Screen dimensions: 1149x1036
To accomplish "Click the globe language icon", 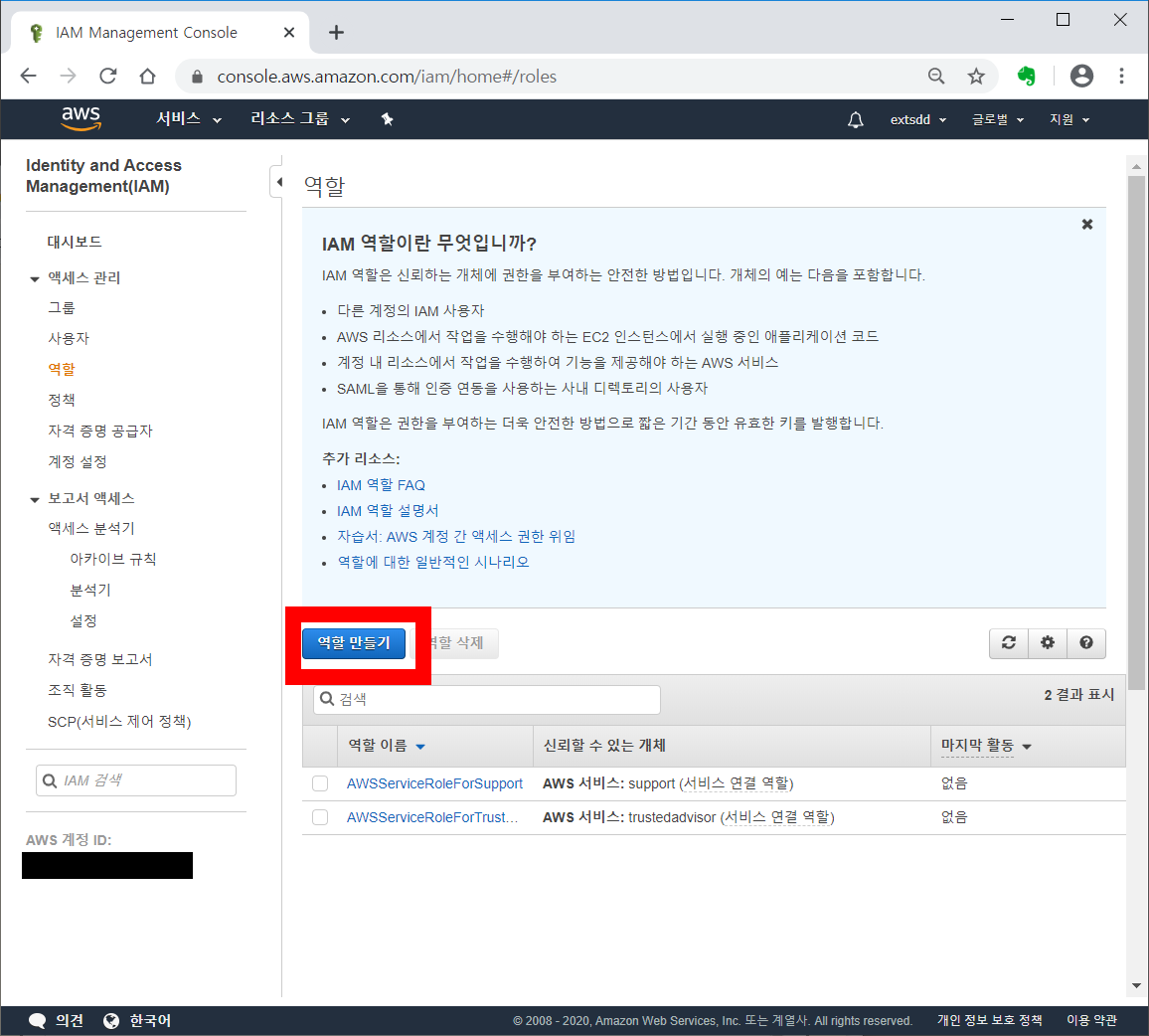I will [111, 1021].
